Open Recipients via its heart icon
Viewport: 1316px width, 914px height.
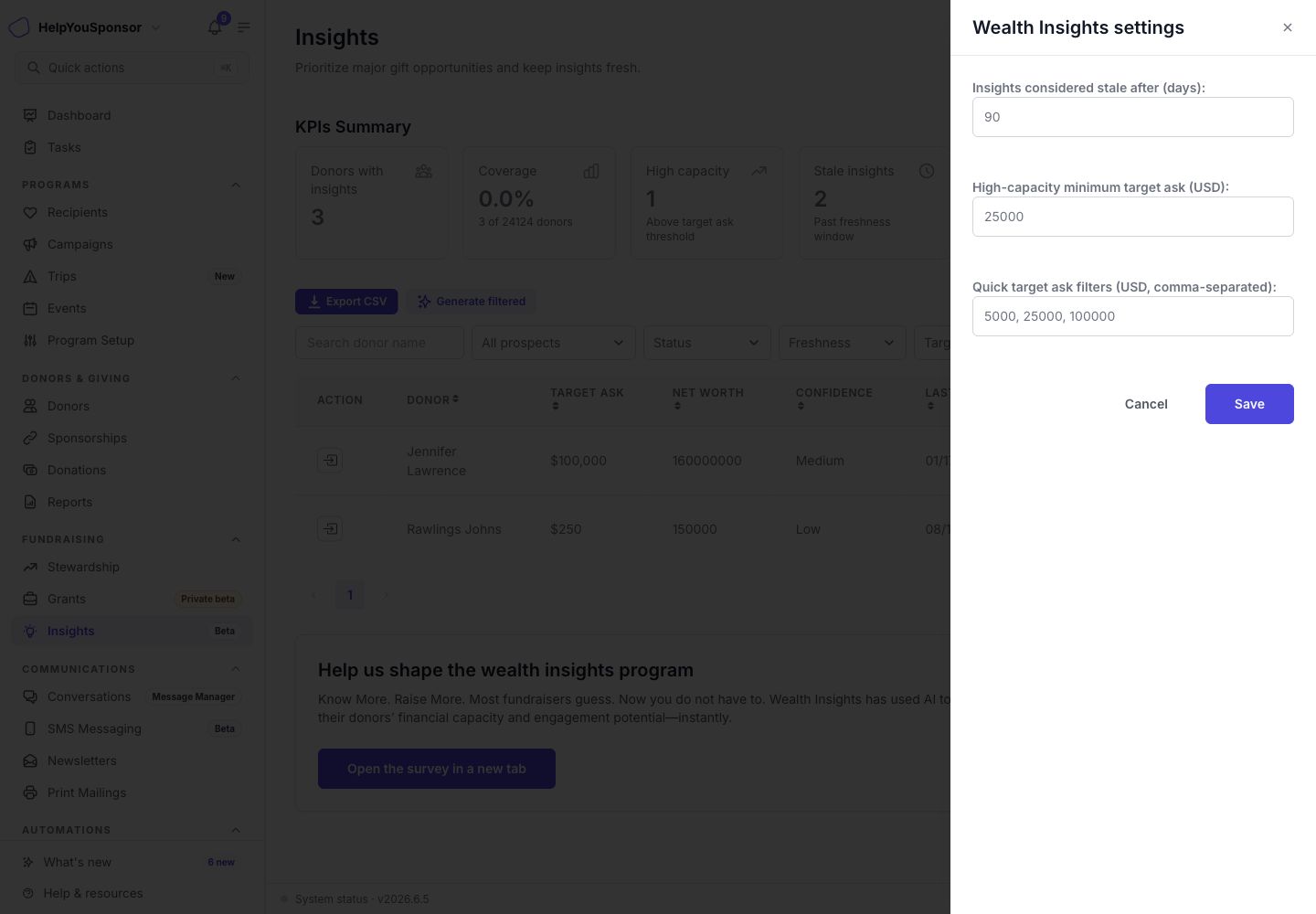[30, 212]
